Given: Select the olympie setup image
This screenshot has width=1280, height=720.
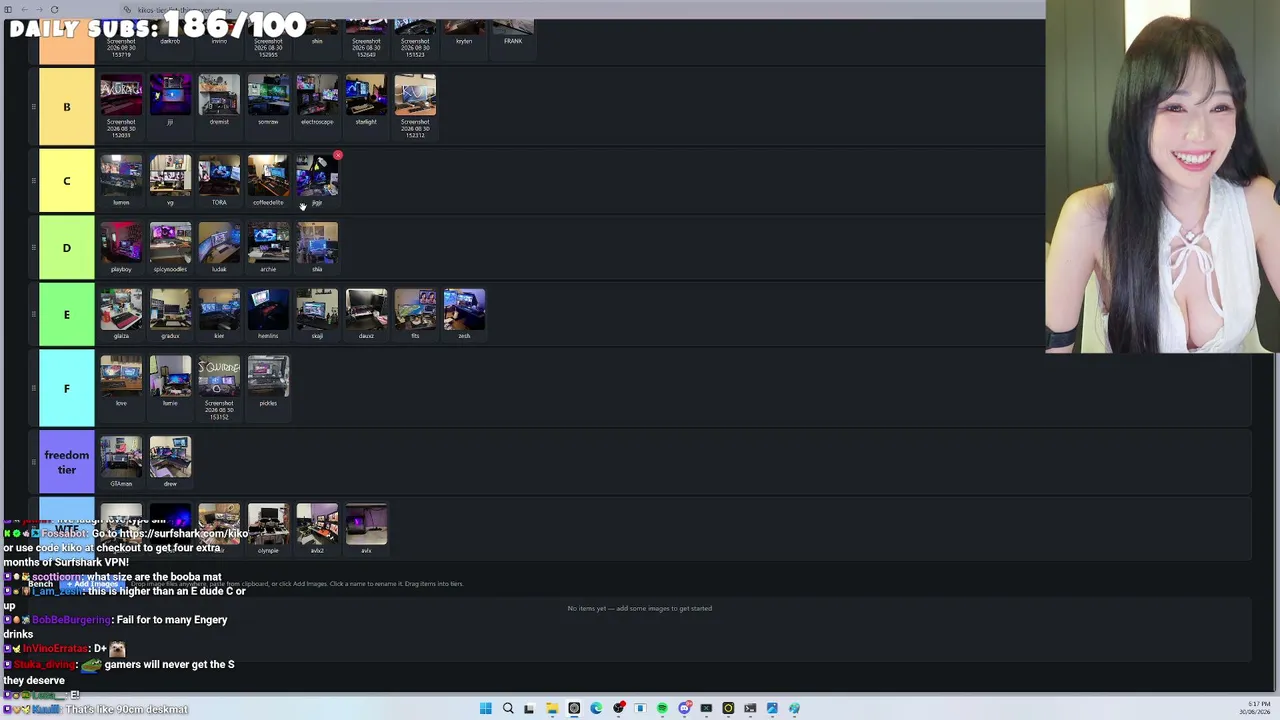Looking at the screenshot, I should pyautogui.click(x=268, y=524).
